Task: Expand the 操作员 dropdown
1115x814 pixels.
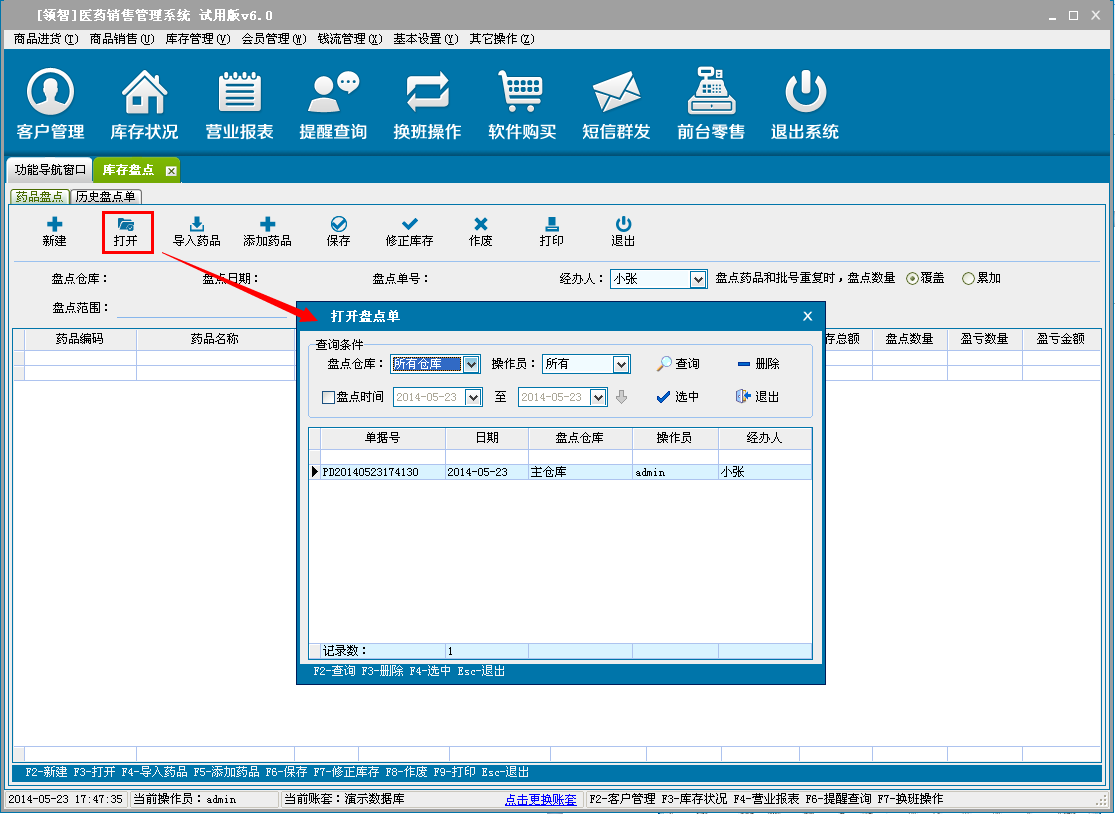Action: pyautogui.click(x=621, y=365)
